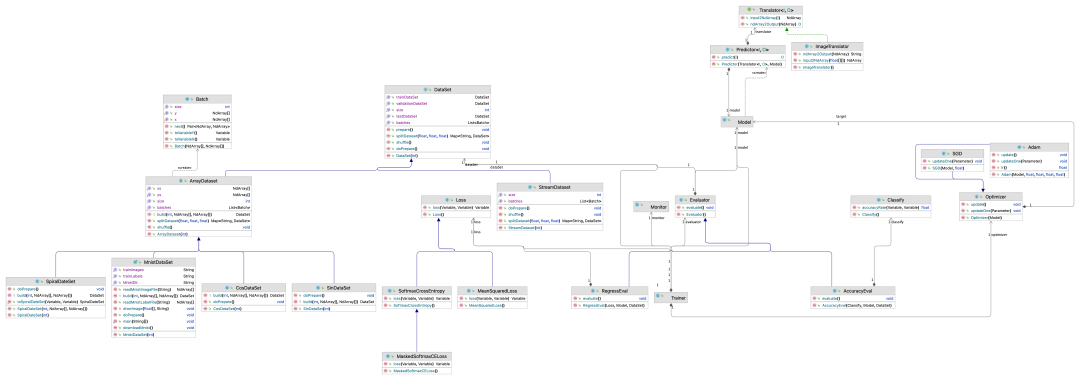Screen dimensions: 1080x380
Task: Select RegressEval constructor row
Action: 610,305
